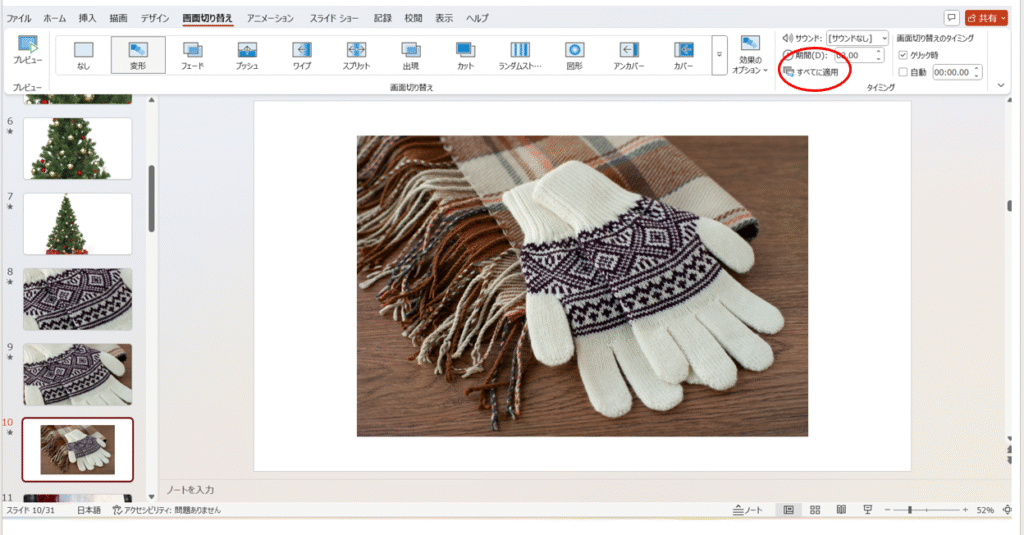The image size is (1024, 535).
Task: Expand the transition gallery more arrow
Action: point(718,55)
